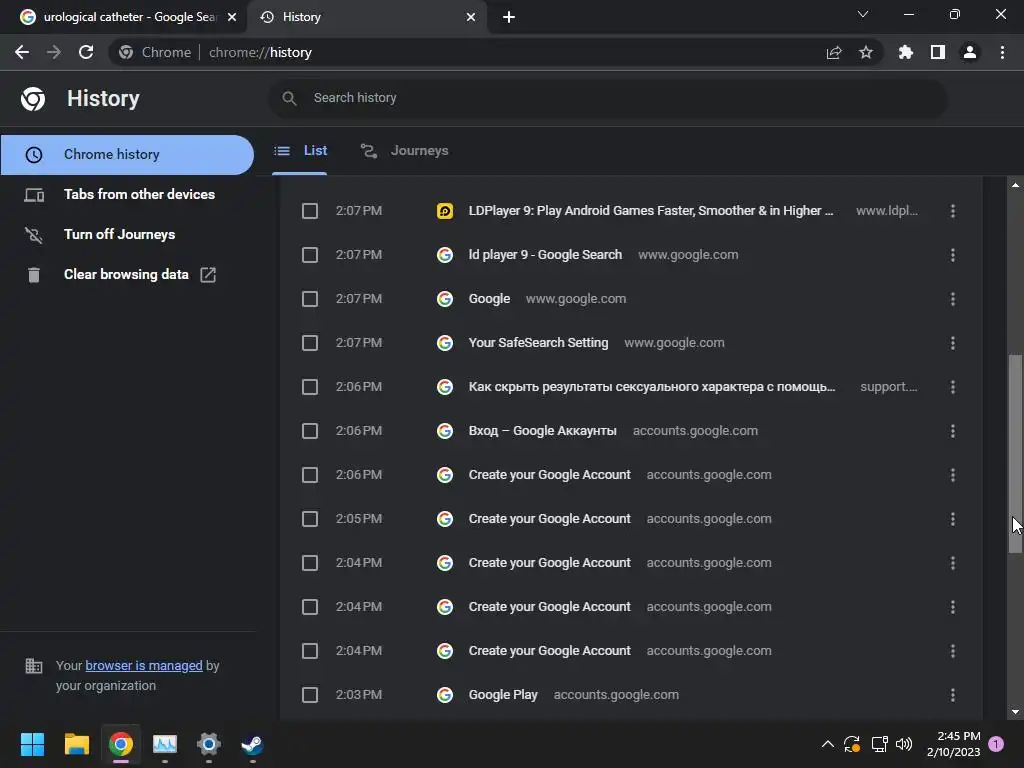
Task: Click the Google favicon beside Google Play
Action: [x=445, y=695]
